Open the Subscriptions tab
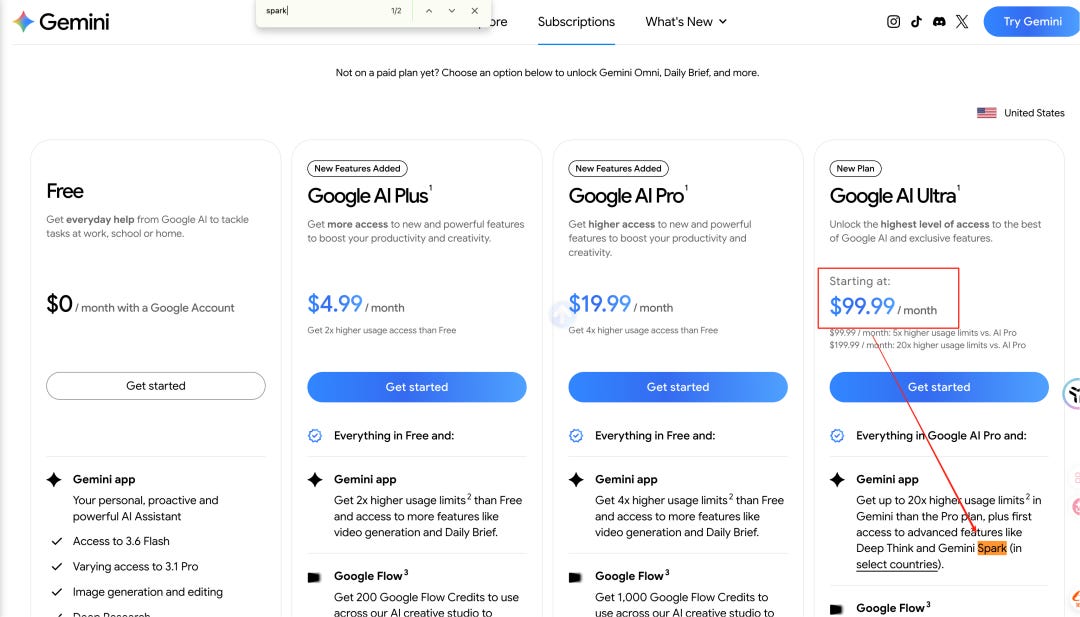The width and height of the screenshot is (1080, 617). [x=576, y=21]
